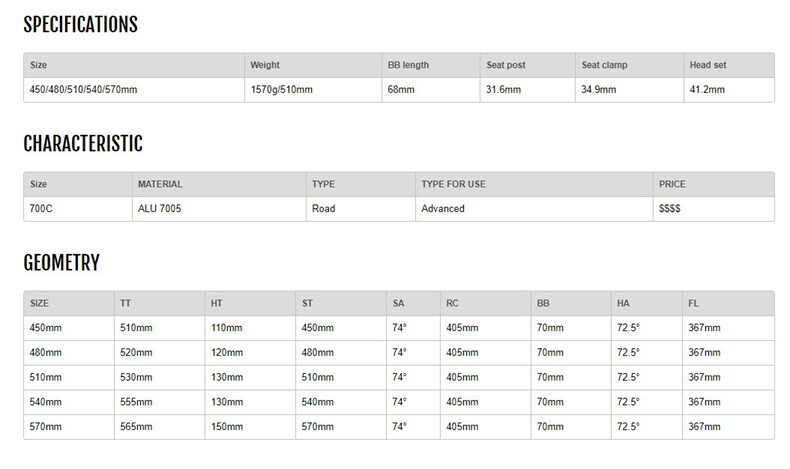Click the $$$$ price cell
790x469 pixels.
pyautogui.click(x=672, y=209)
